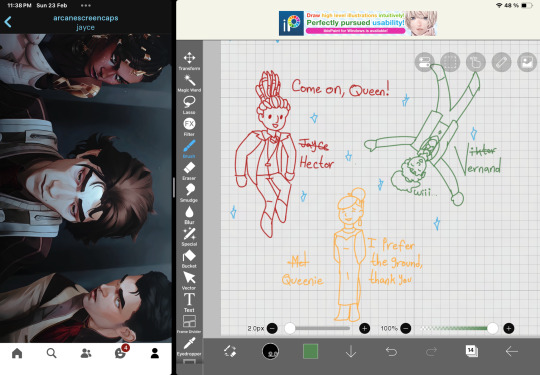Open the layers panel showing 14
This screenshot has height=375, width=540.
(471, 351)
